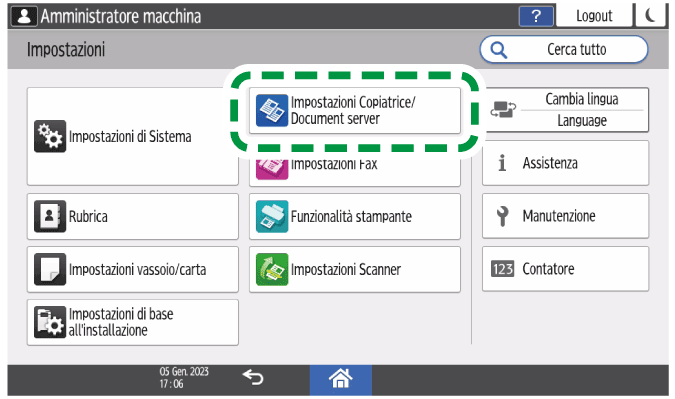Open Funzionalità stampante

[x=355, y=217]
